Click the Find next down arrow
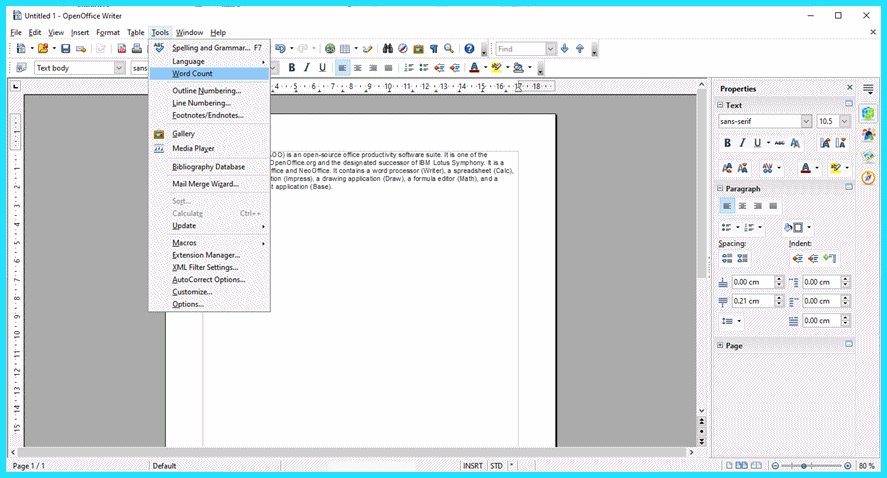Viewport: 887px width, 478px height. tap(565, 49)
